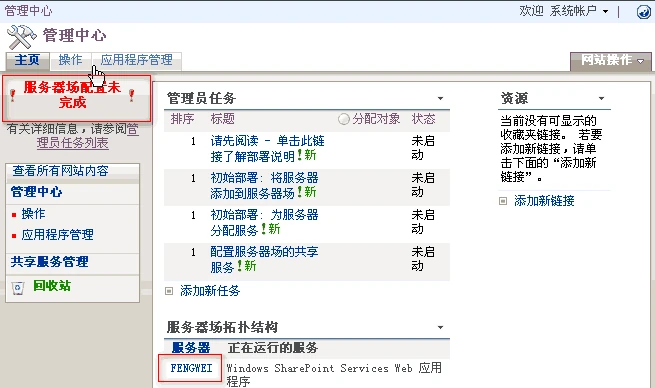655x388 pixels.
Task: Expand the 网站操作 menu
Action: click(x=611, y=61)
